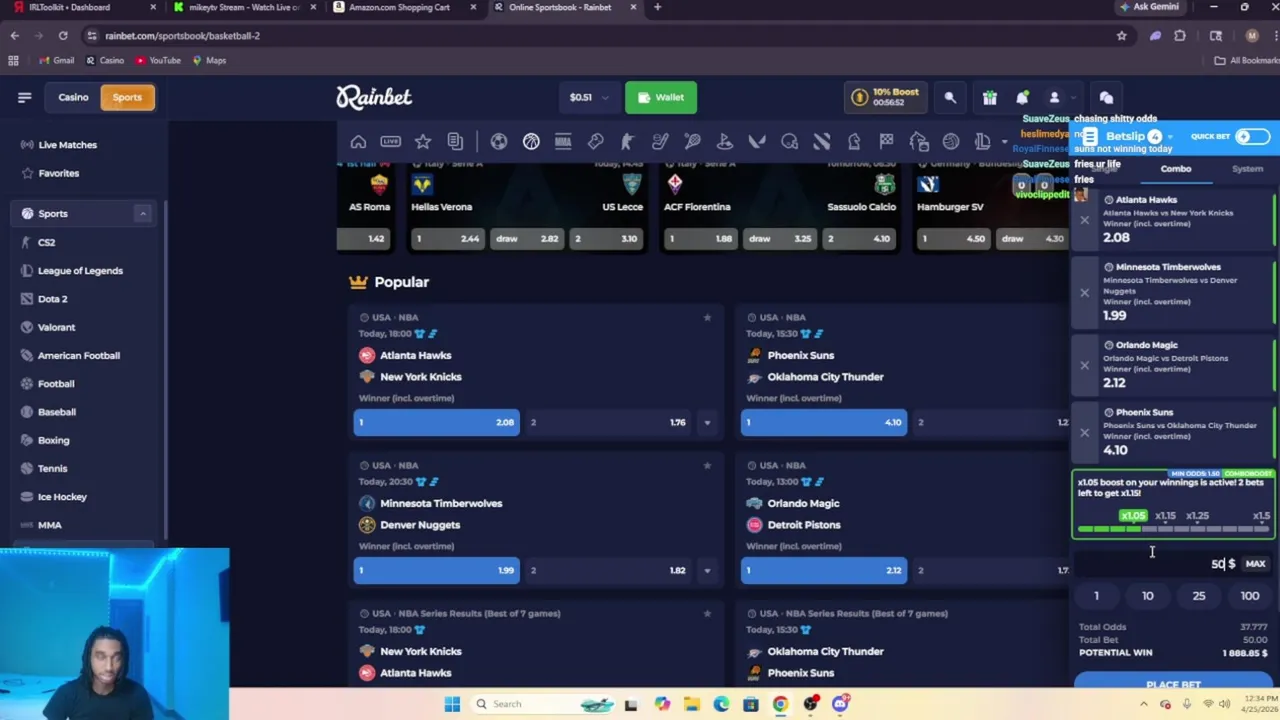The width and height of the screenshot is (1280, 720).
Task: Open the bet history tickets icon
Action: 455,142
